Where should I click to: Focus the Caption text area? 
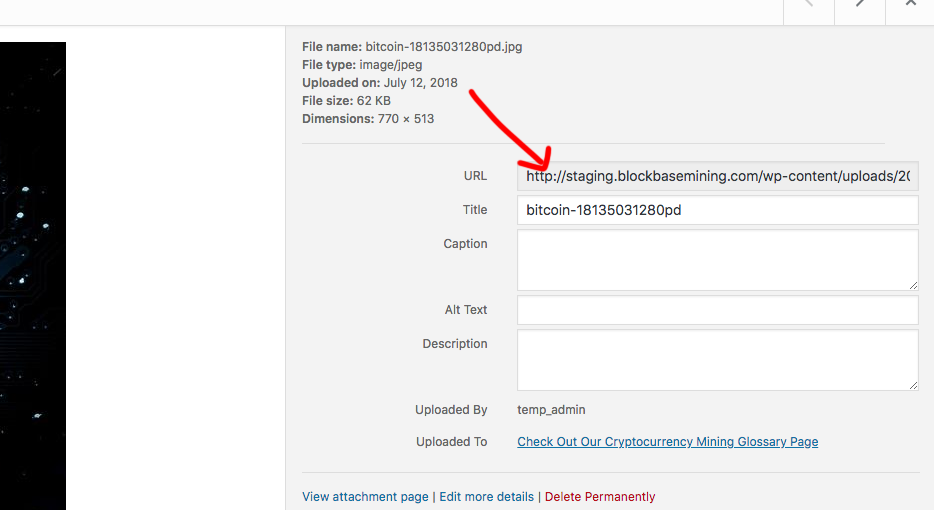tap(717, 260)
